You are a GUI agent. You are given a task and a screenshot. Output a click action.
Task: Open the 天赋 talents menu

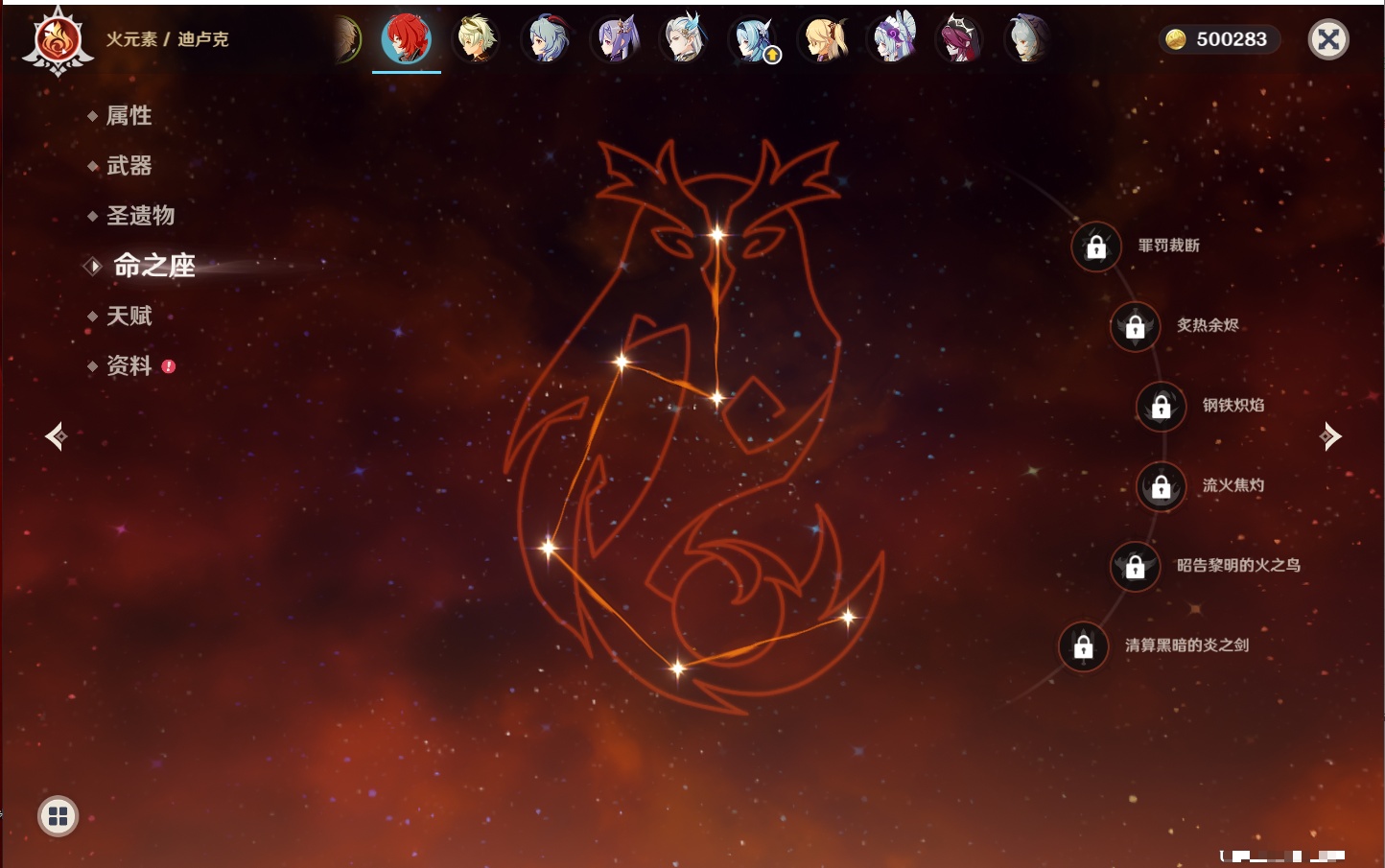[129, 316]
